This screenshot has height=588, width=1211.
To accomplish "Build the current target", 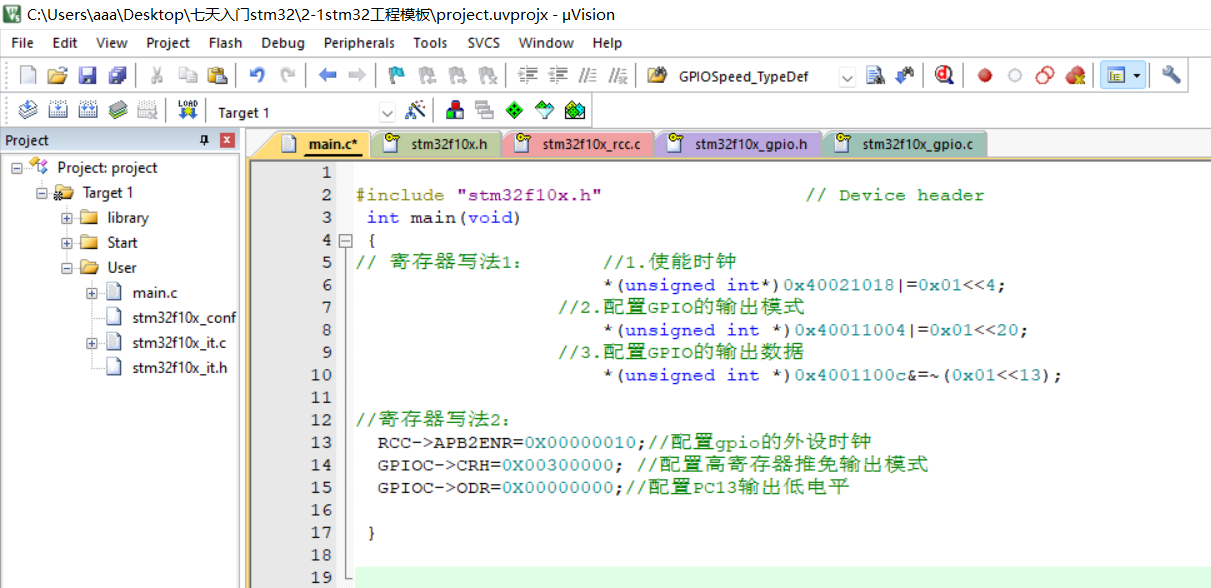I will coord(60,110).
